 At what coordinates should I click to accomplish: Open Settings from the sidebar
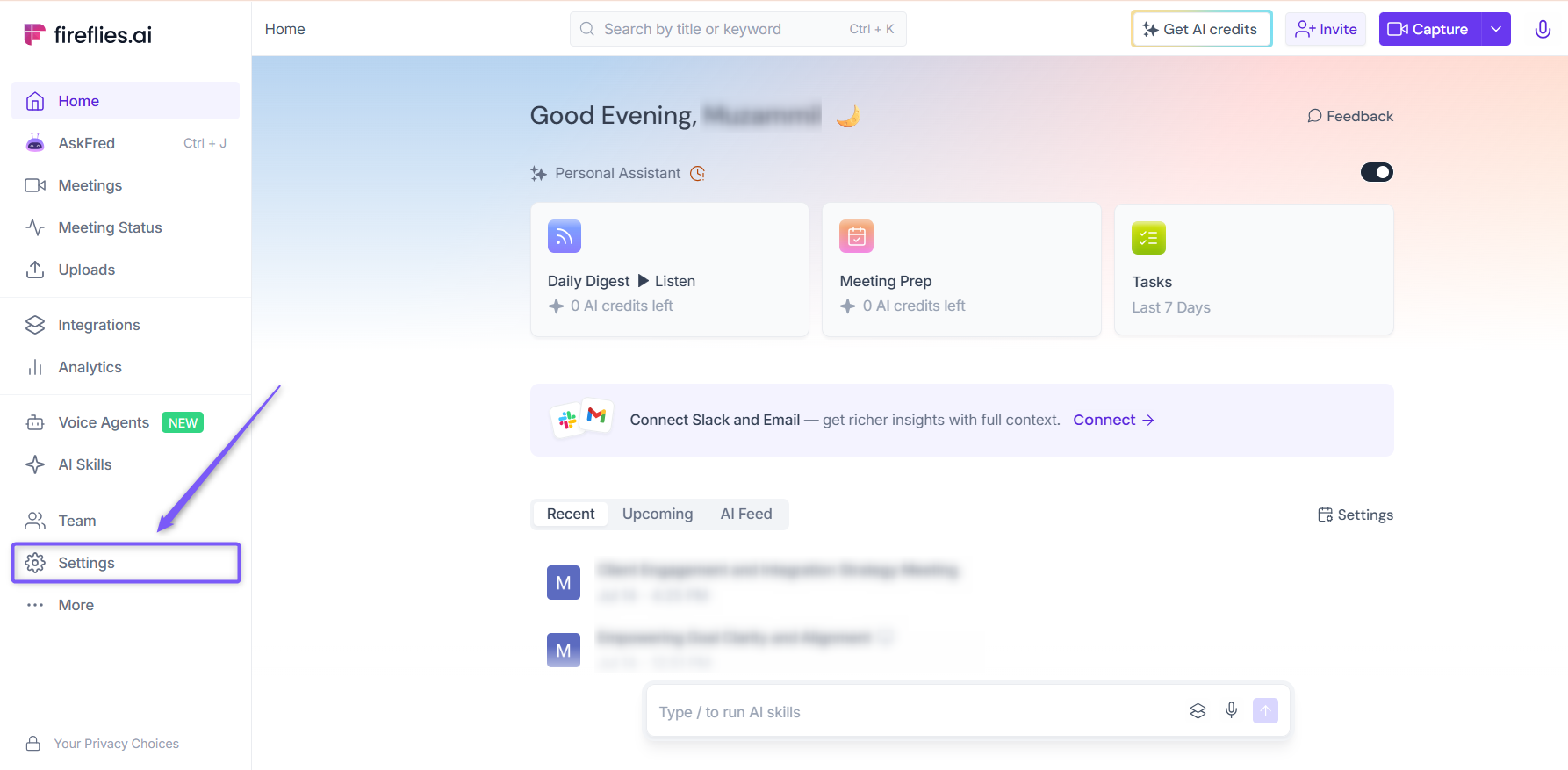click(x=126, y=563)
